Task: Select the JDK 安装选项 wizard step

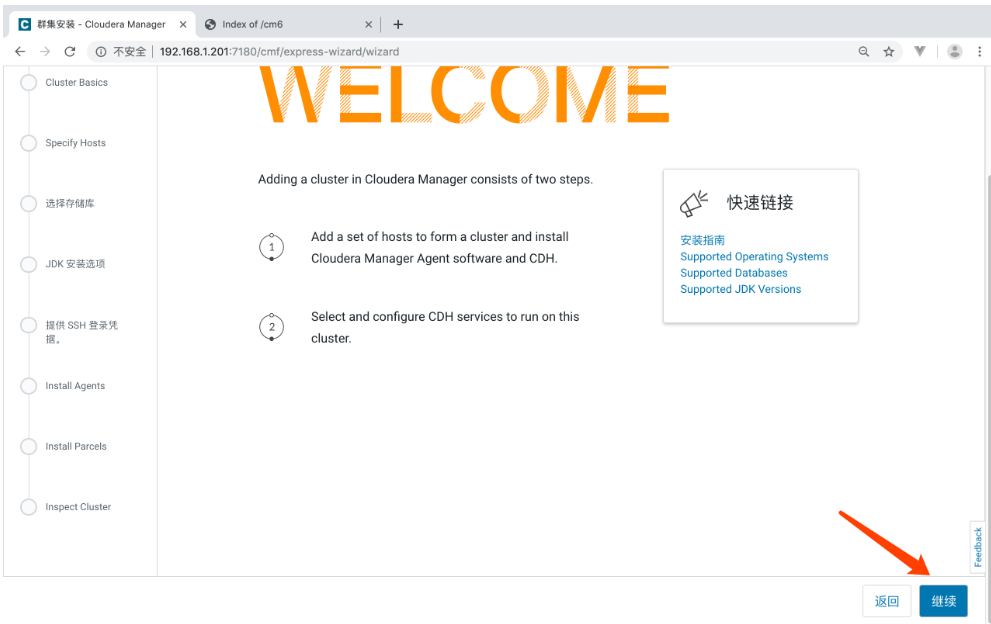Action: pos(63,264)
